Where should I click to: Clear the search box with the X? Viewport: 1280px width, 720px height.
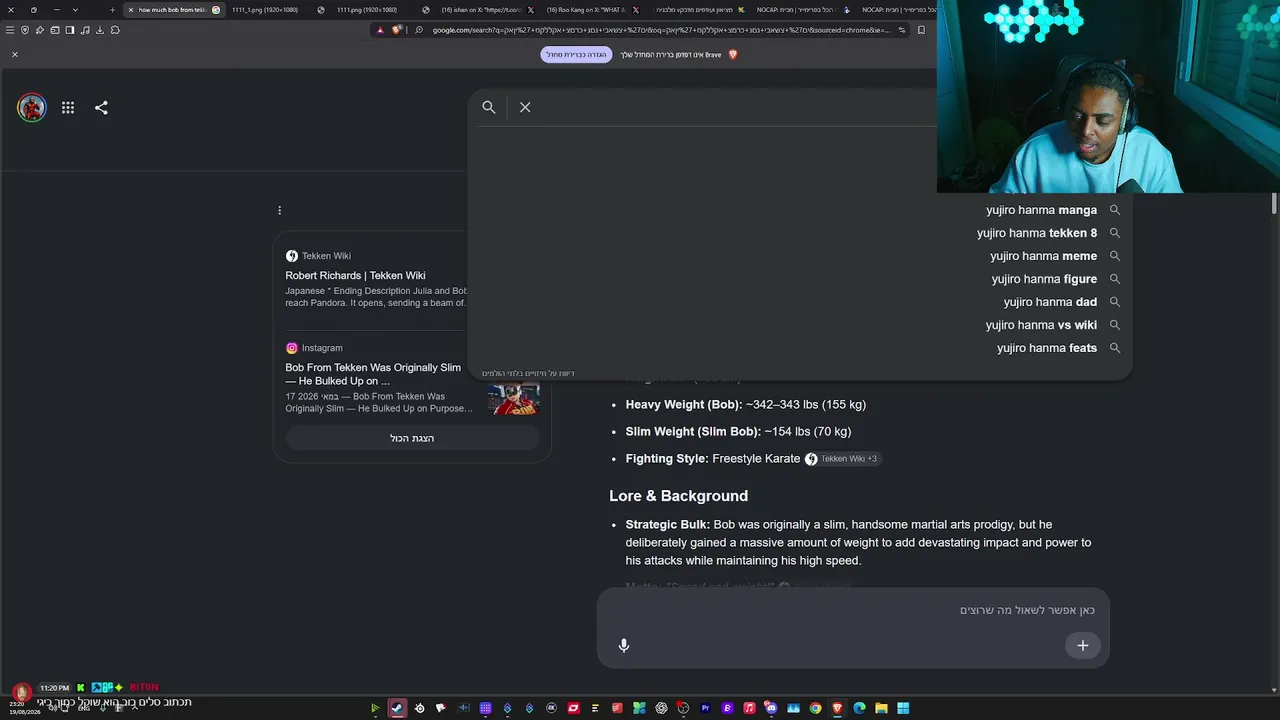coord(525,107)
